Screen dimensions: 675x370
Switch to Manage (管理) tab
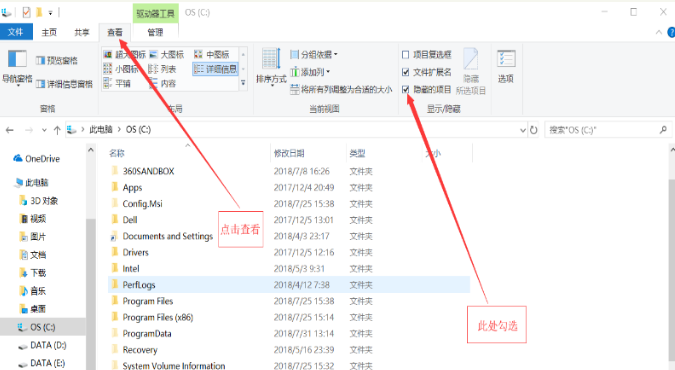click(155, 32)
